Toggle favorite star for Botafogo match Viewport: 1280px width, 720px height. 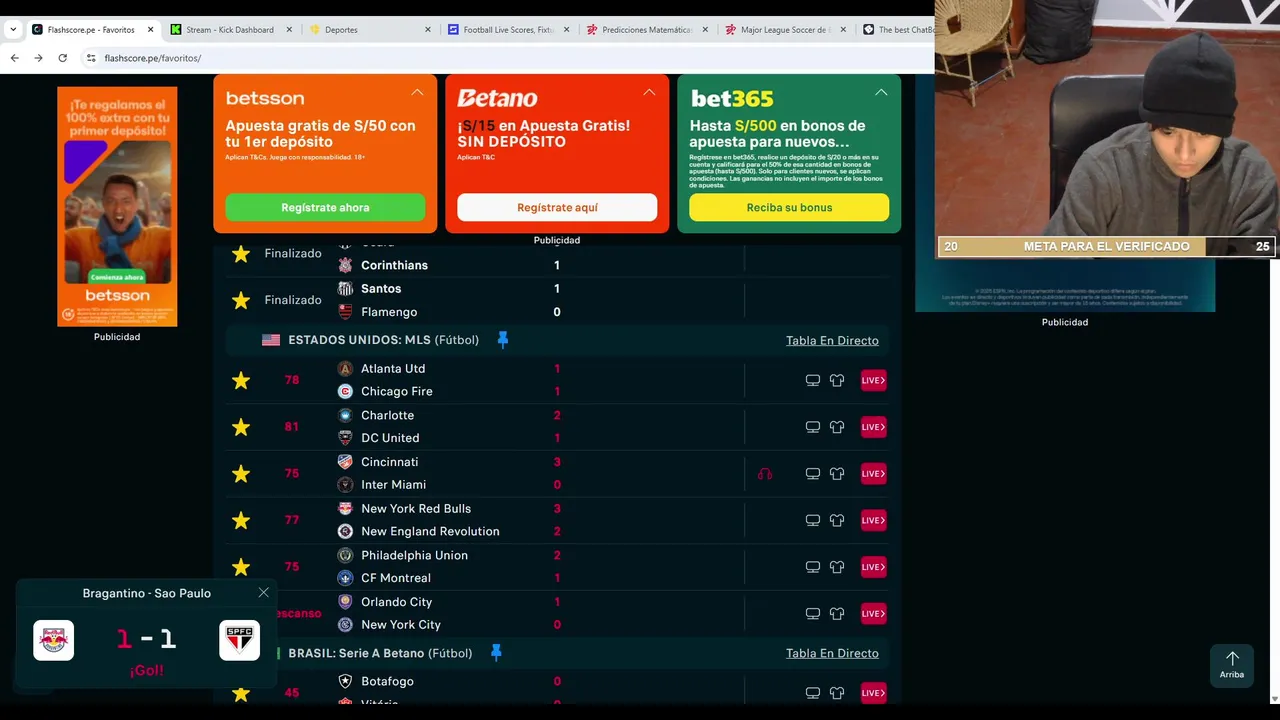click(x=241, y=693)
